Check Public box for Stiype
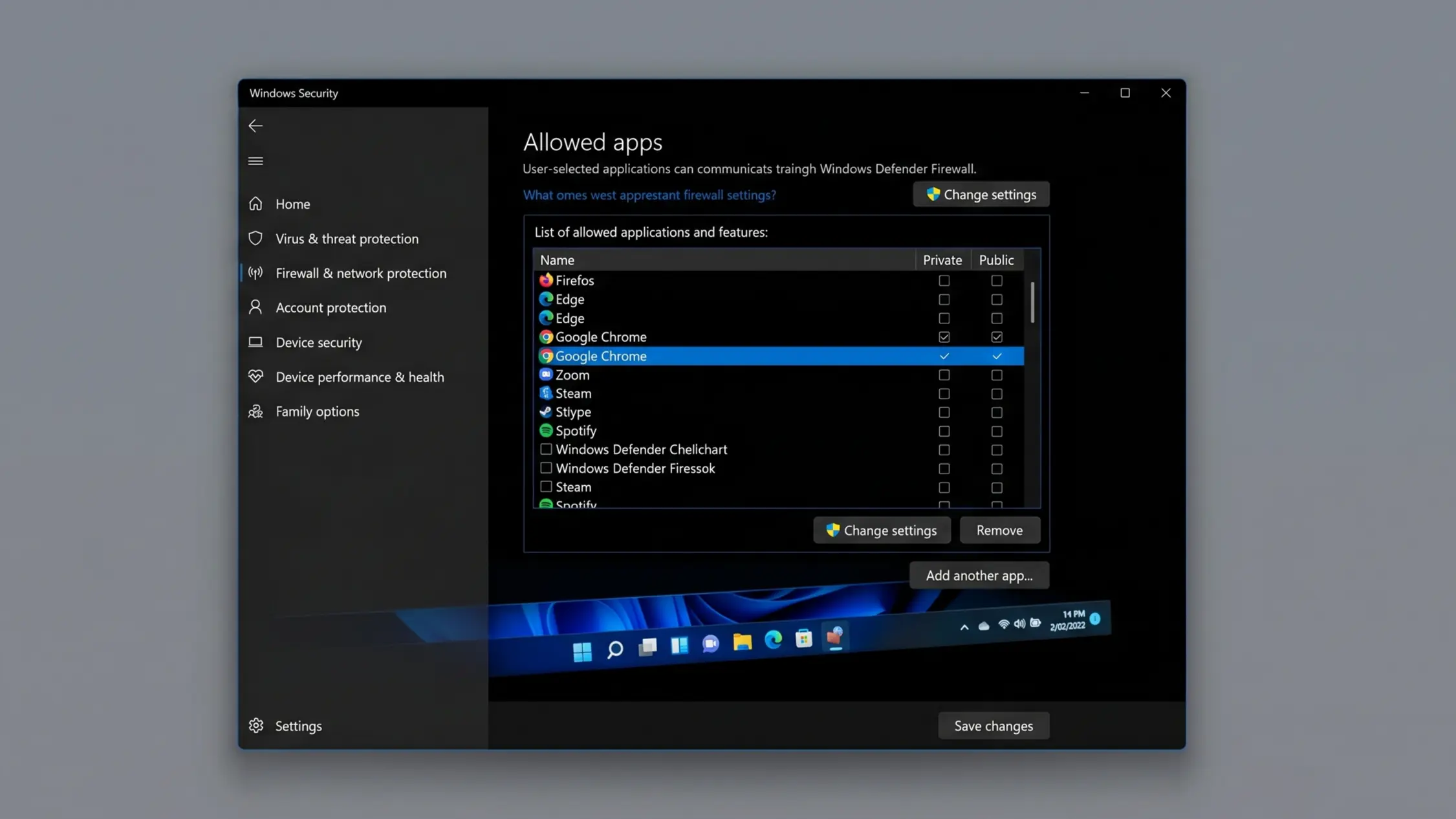This screenshot has width=1456, height=819. pos(997,412)
